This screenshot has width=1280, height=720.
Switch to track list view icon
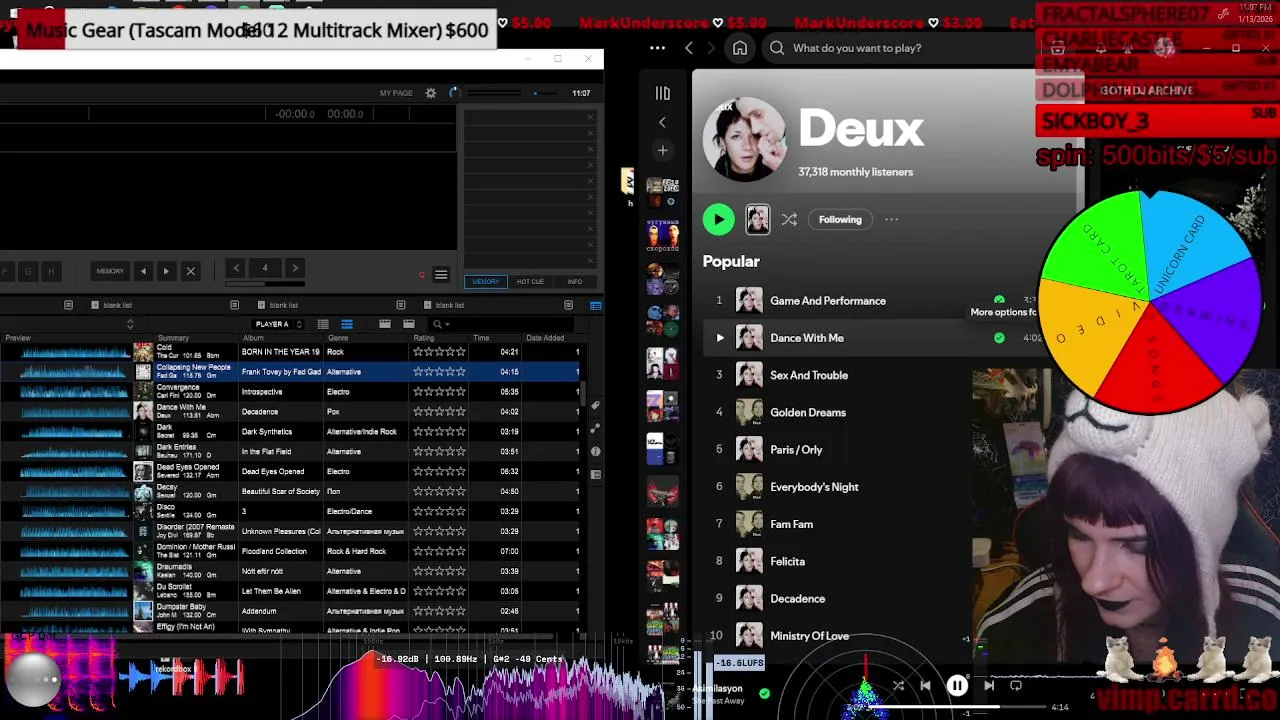point(323,324)
